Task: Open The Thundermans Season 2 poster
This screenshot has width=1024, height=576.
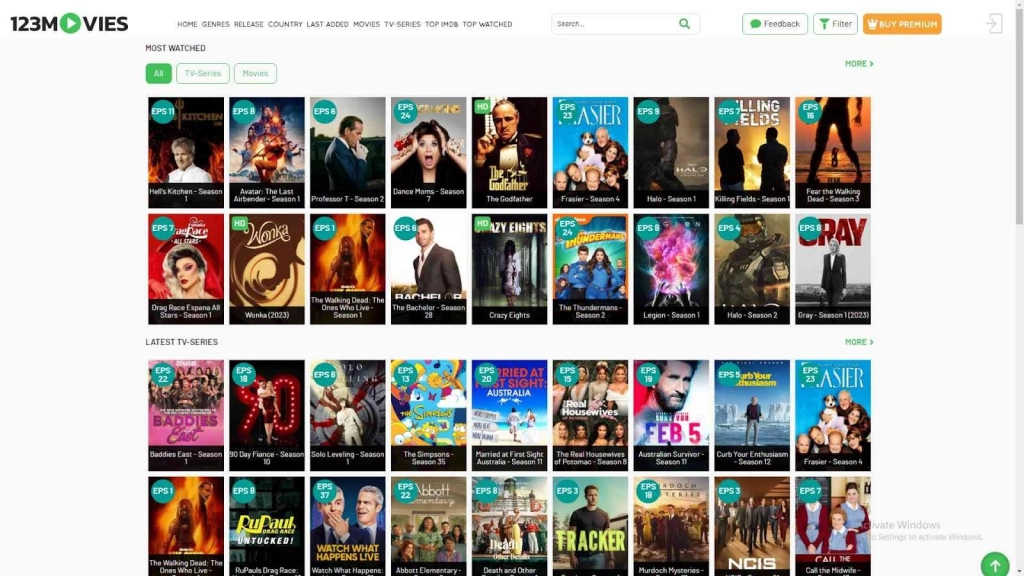Action: pos(590,269)
